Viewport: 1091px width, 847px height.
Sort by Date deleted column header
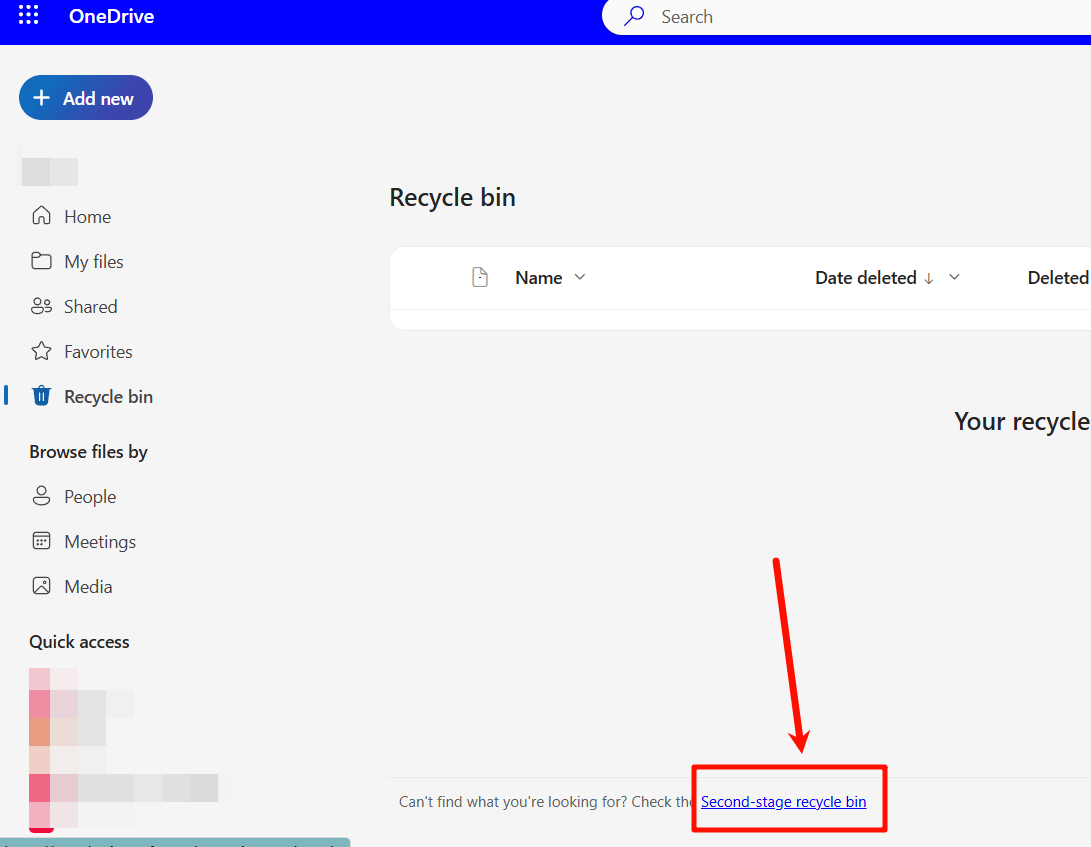point(866,278)
